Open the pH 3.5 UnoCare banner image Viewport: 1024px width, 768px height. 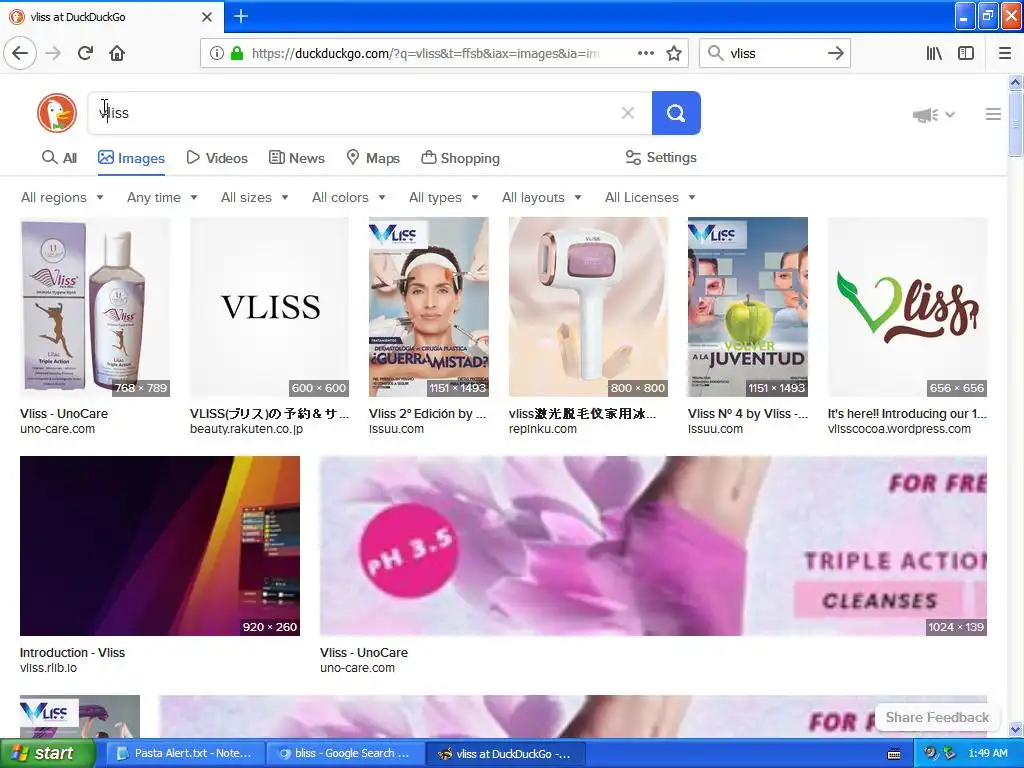coord(653,546)
